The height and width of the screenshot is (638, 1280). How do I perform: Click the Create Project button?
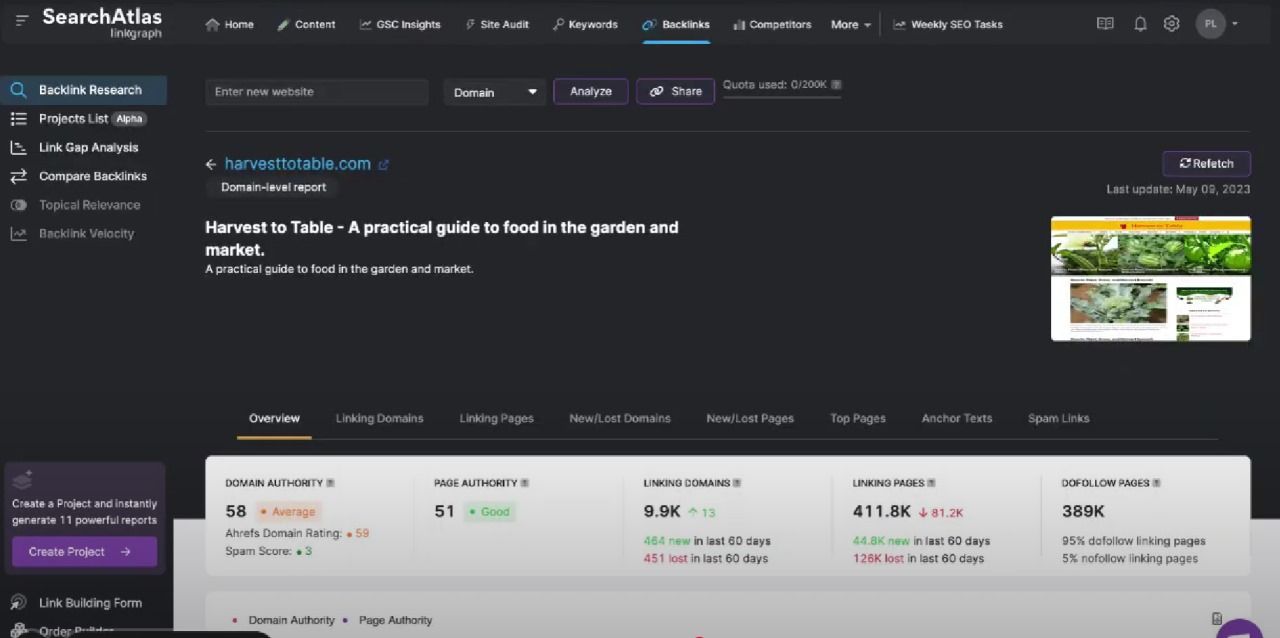pos(84,551)
